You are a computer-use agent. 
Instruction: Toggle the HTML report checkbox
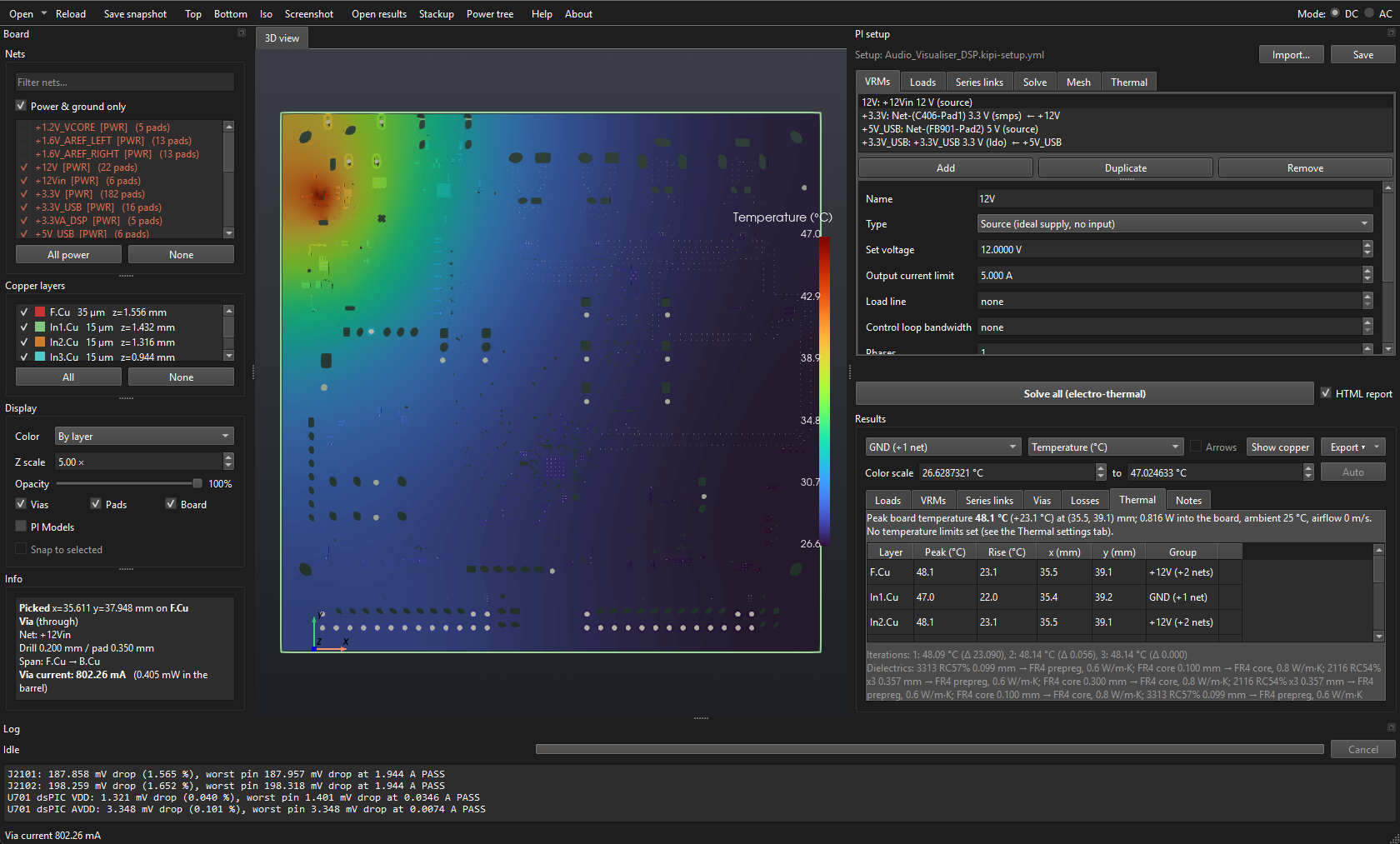(x=1326, y=393)
